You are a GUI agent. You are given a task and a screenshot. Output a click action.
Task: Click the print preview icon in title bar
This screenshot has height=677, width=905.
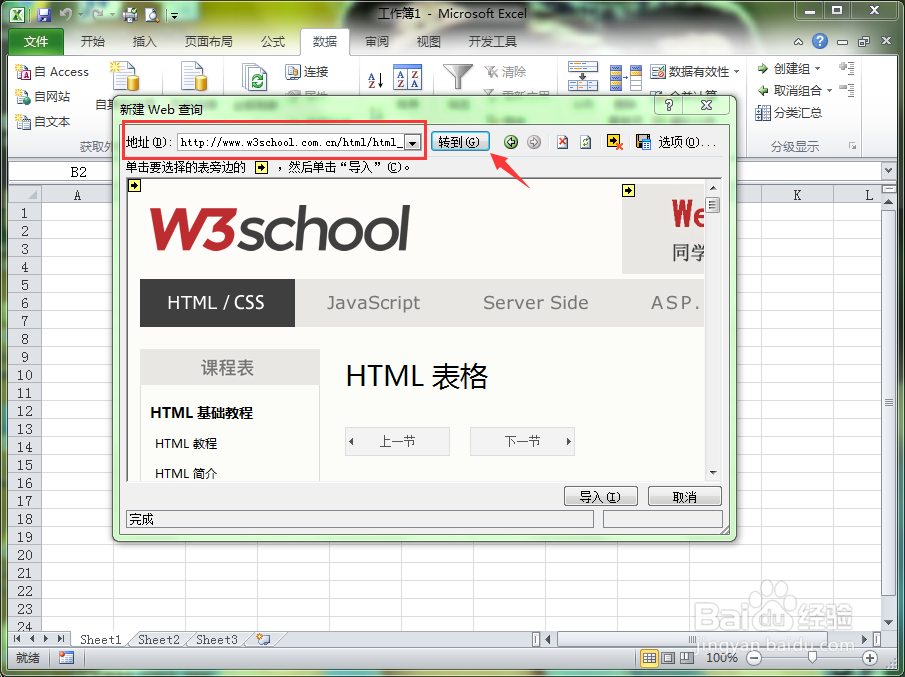pos(151,14)
